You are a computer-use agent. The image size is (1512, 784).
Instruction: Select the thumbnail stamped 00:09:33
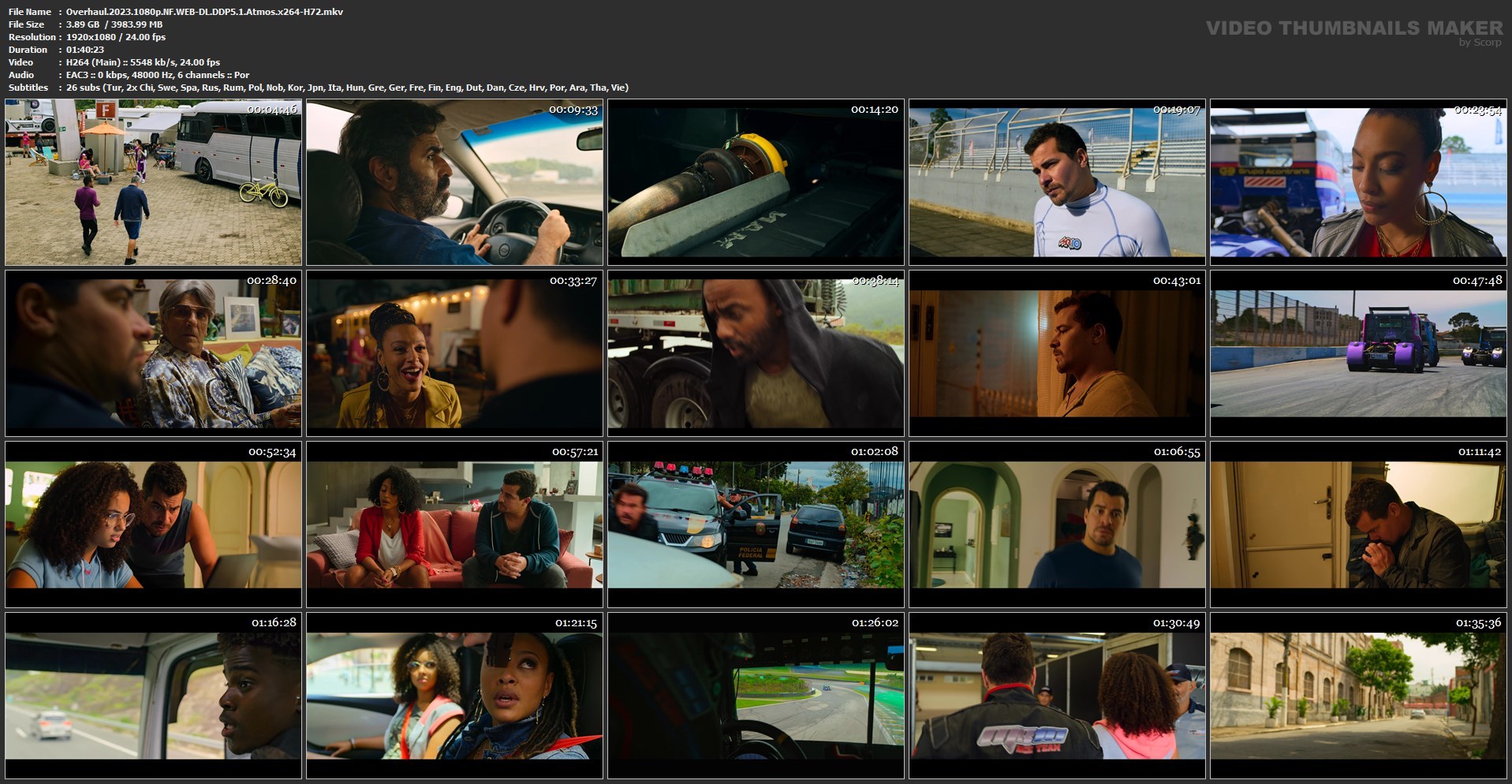coord(454,182)
